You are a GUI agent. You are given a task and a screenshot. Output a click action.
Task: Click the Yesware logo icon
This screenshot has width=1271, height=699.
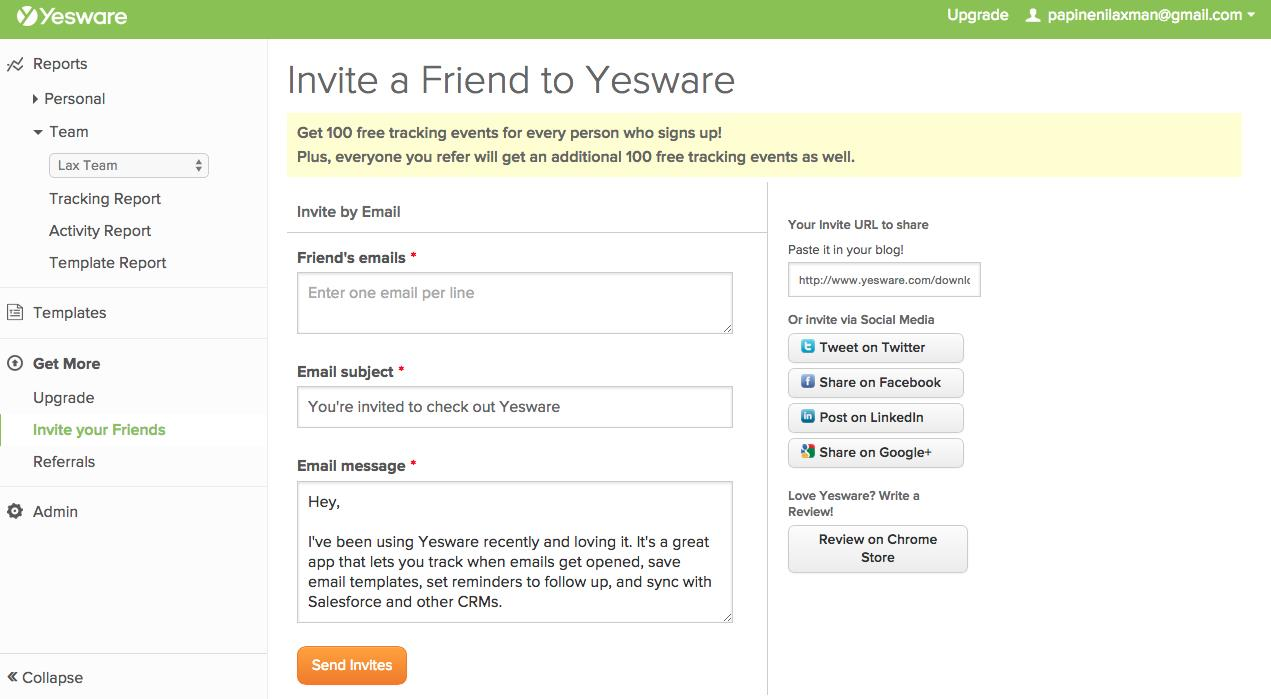coord(27,16)
